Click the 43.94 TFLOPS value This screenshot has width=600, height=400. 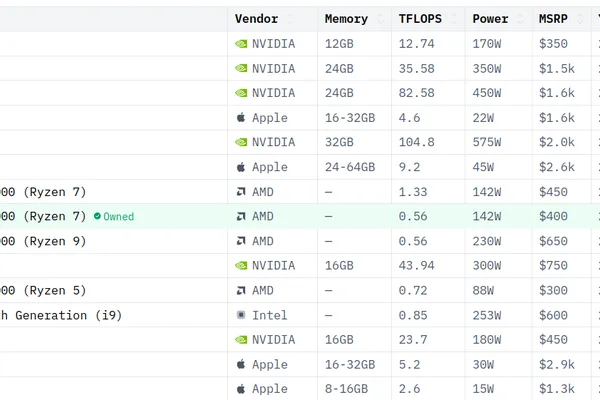pyautogui.click(x=416, y=266)
